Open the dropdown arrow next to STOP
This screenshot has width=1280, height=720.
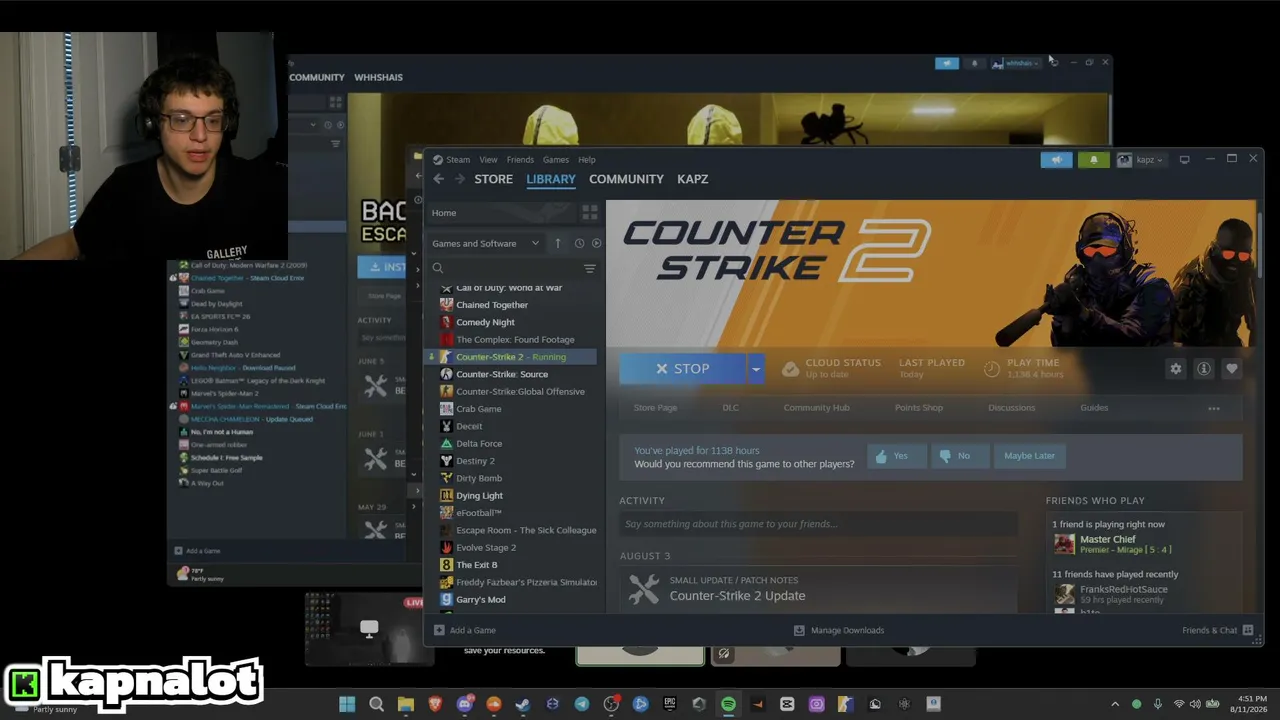(756, 369)
